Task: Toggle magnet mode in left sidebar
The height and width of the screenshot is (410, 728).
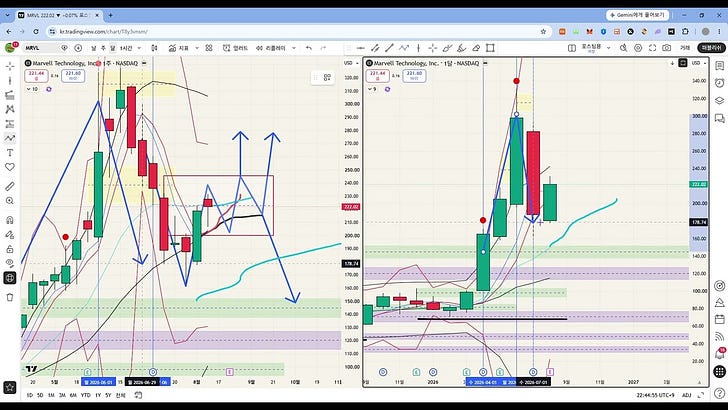Action: click(x=10, y=220)
